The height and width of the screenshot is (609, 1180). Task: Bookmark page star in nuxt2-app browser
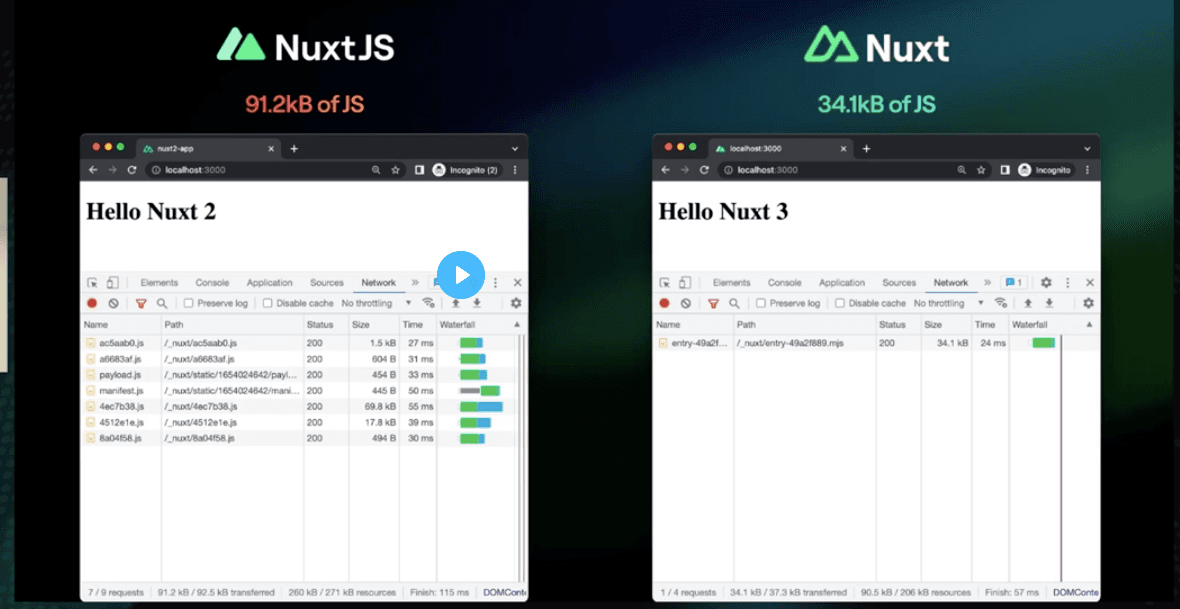(x=396, y=170)
